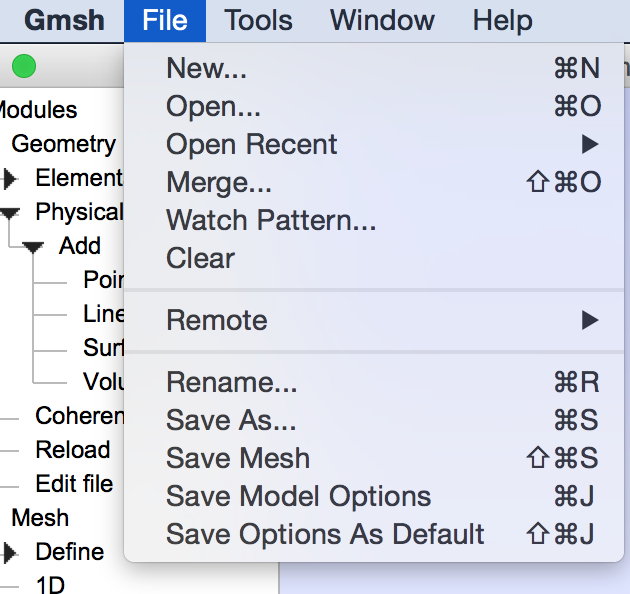
Task: Select the Surface item under Add
Action: tap(104, 348)
